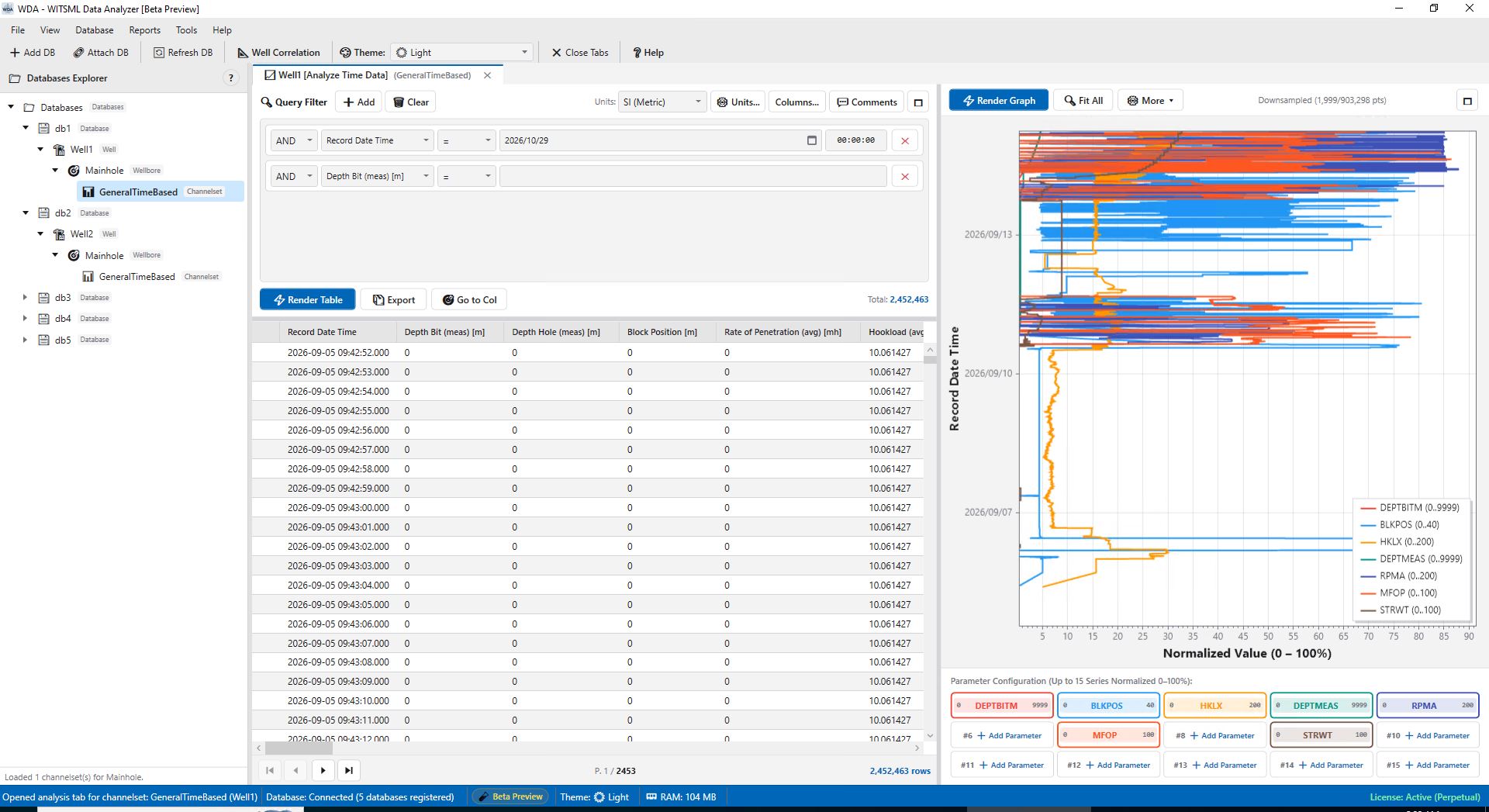This screenshot has height=812, width=1489.
Task: Jump to the last table page
Action: pos(349,770)
